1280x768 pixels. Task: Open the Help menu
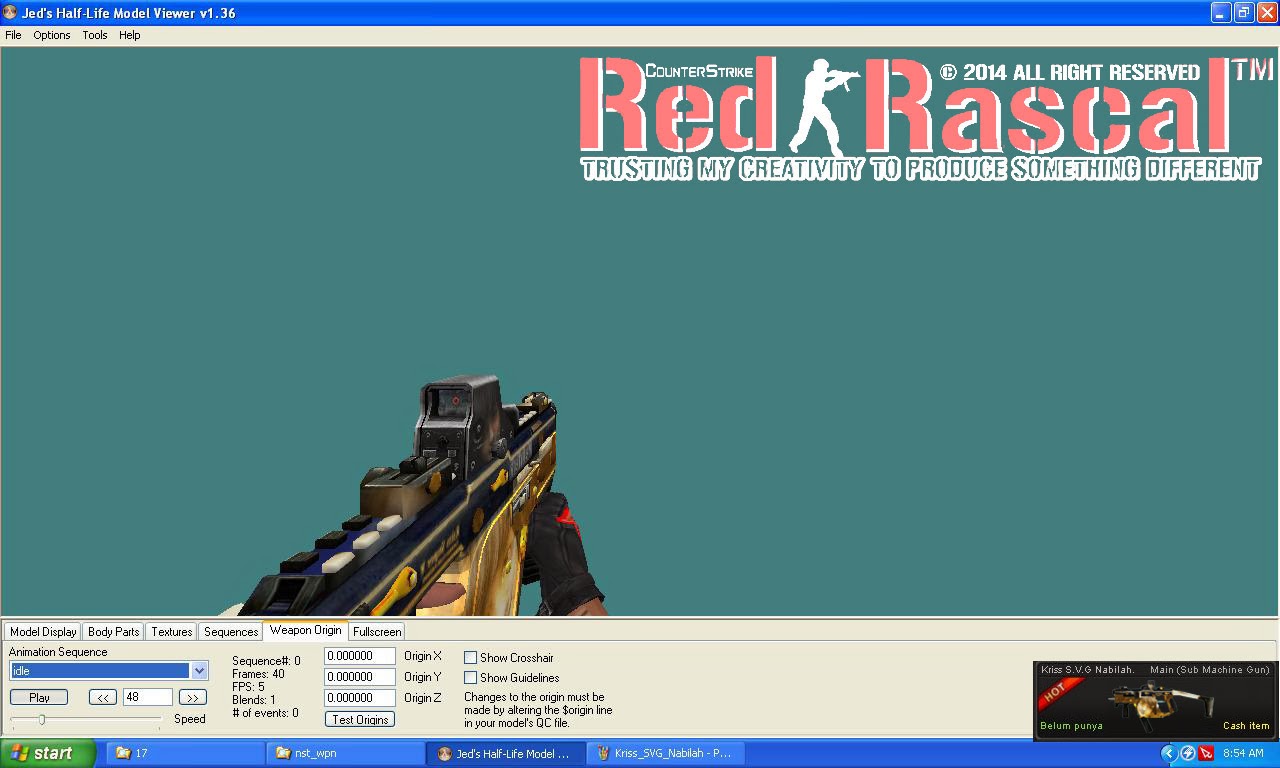(x=130, y=35)
